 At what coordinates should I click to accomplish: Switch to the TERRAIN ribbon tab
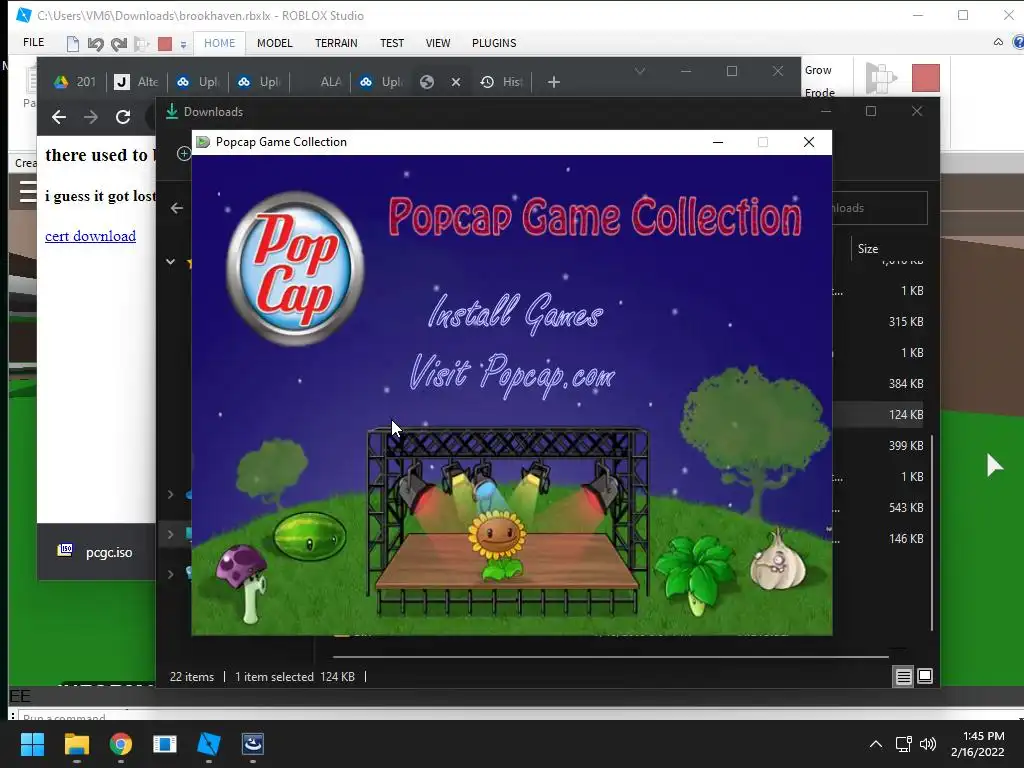tap(336, 43)
